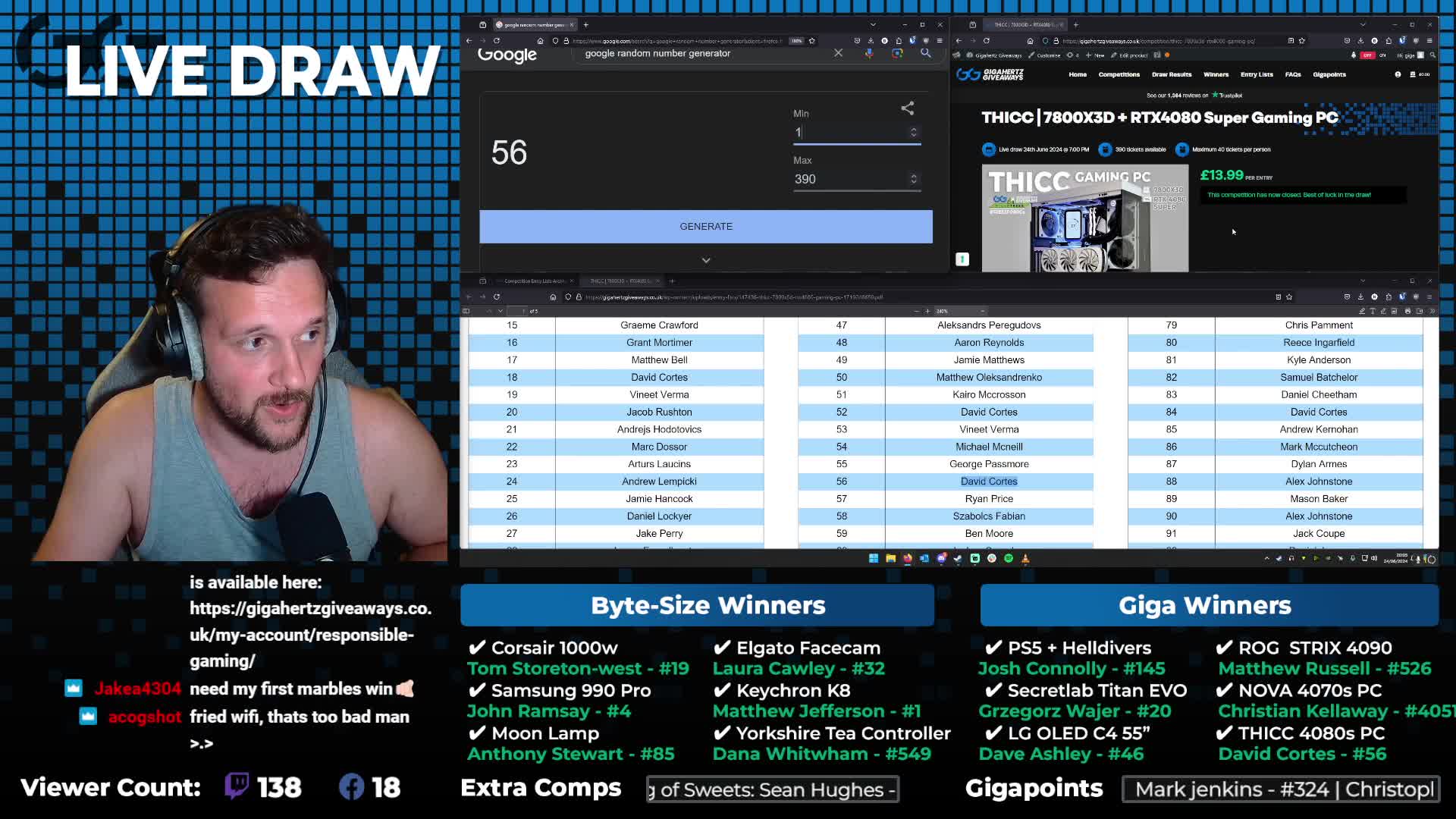The image size is (1456, 819).
Task: Switch the admin bar toggle to OFF
Action: pos(1367,55)
